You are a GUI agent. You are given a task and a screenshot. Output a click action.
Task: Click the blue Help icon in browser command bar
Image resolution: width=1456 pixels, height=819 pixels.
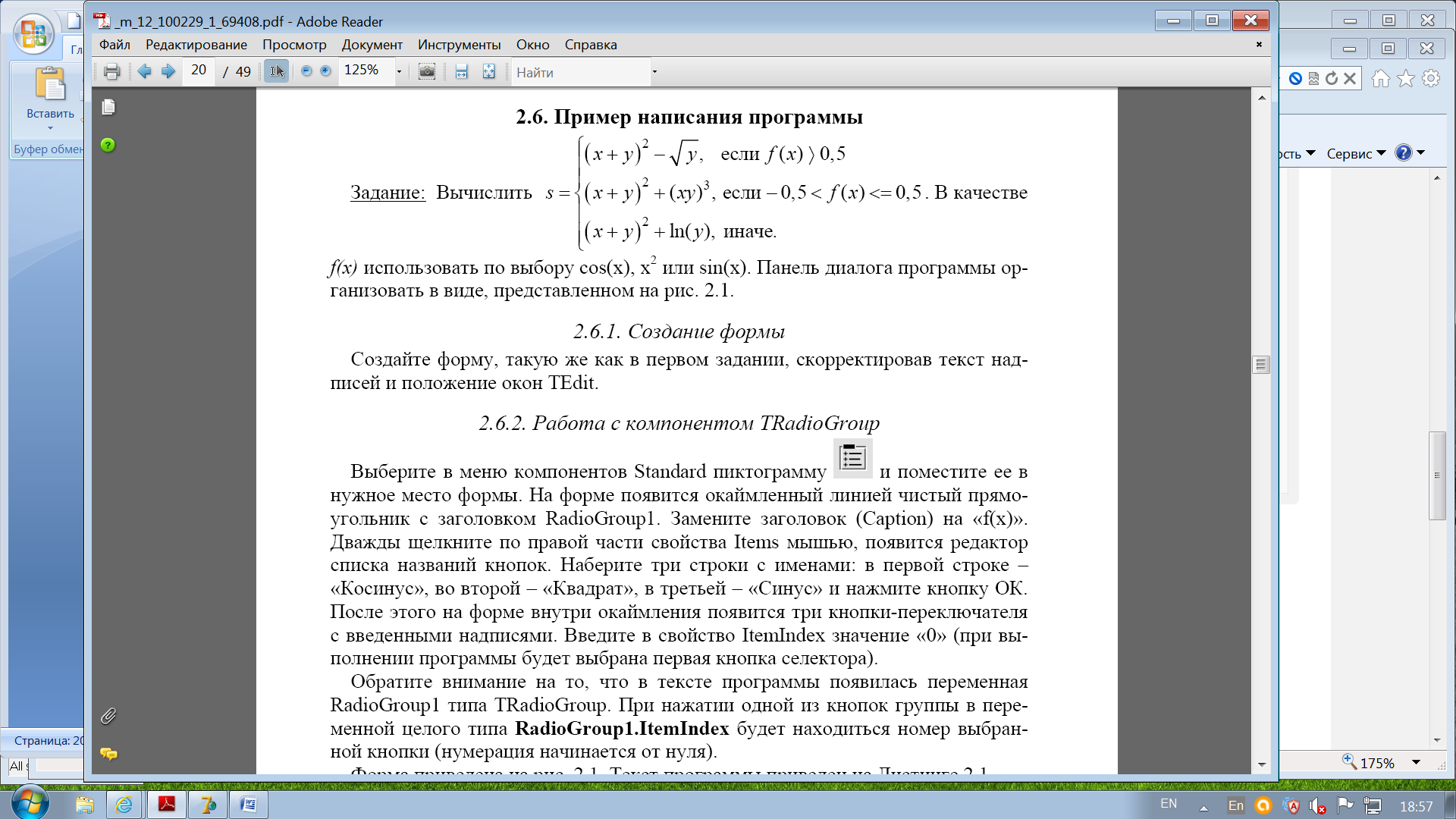coord(1404,152)
